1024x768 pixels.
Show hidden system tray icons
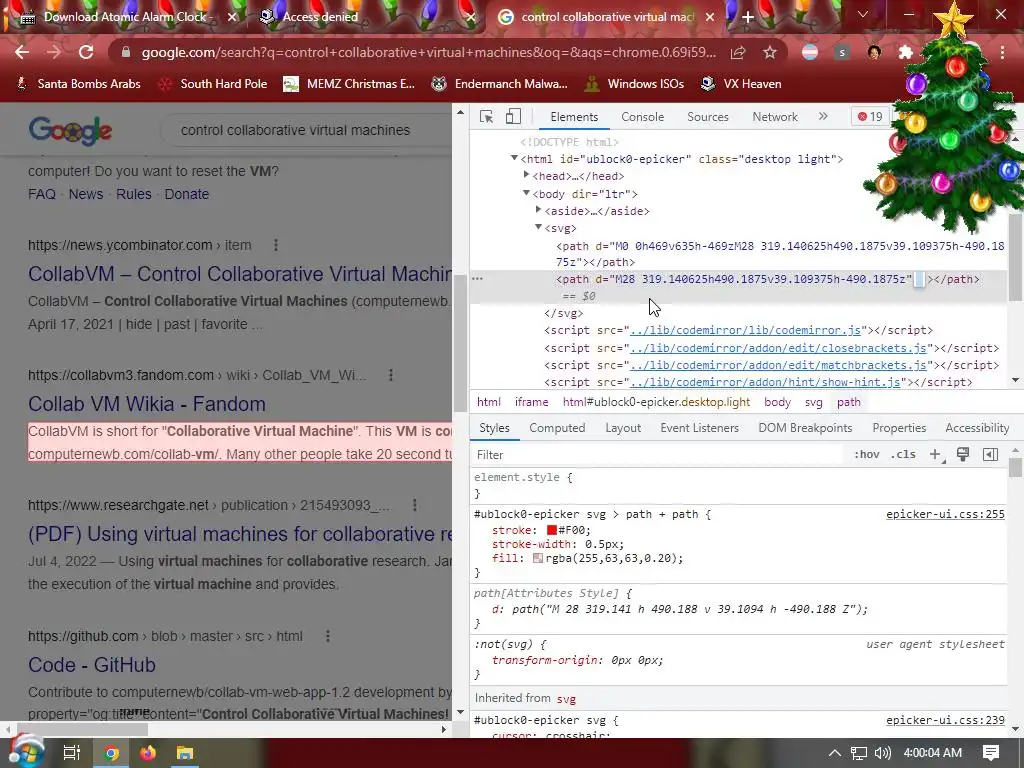click(835, 753)
